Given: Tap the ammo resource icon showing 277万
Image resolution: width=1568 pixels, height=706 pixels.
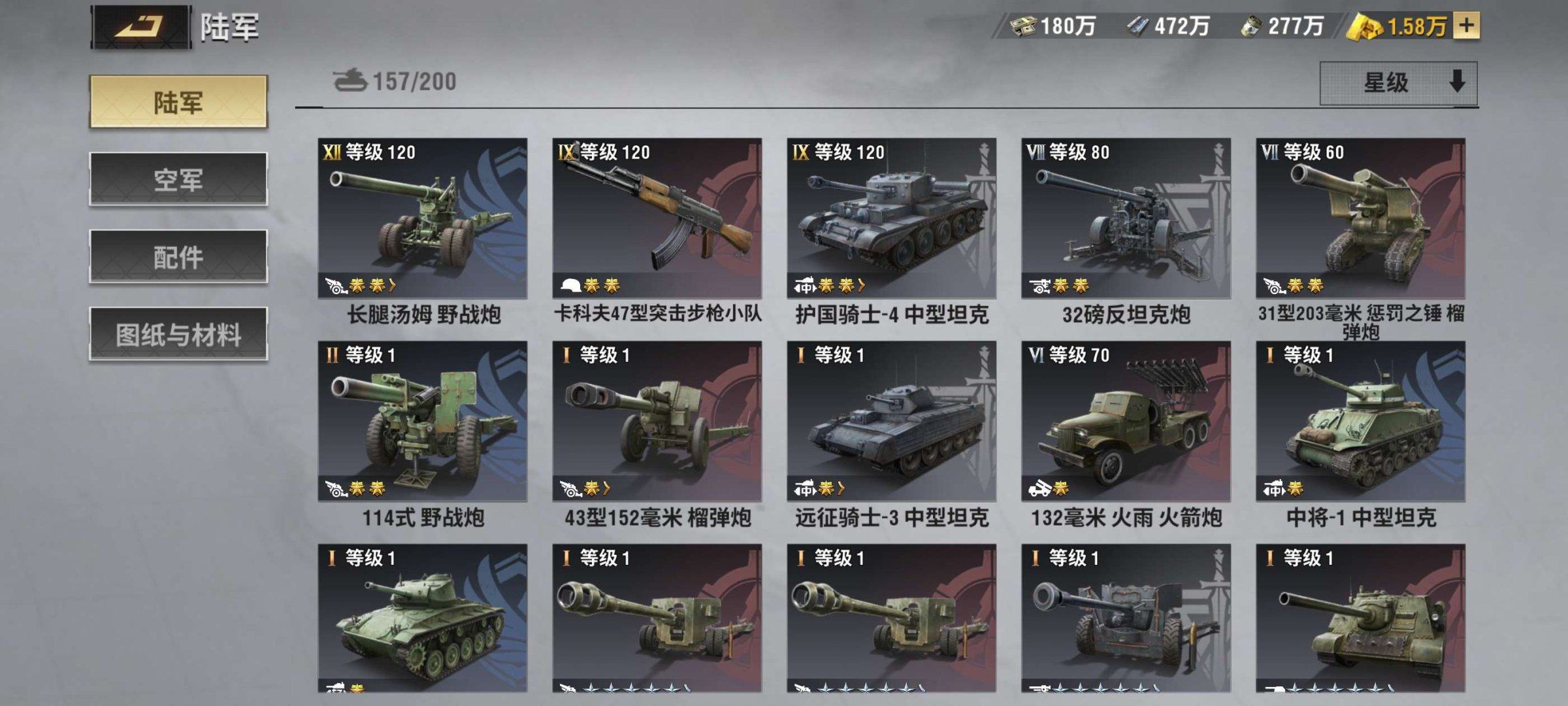Looking at the screenshot, I should (x=1252, y=26).
